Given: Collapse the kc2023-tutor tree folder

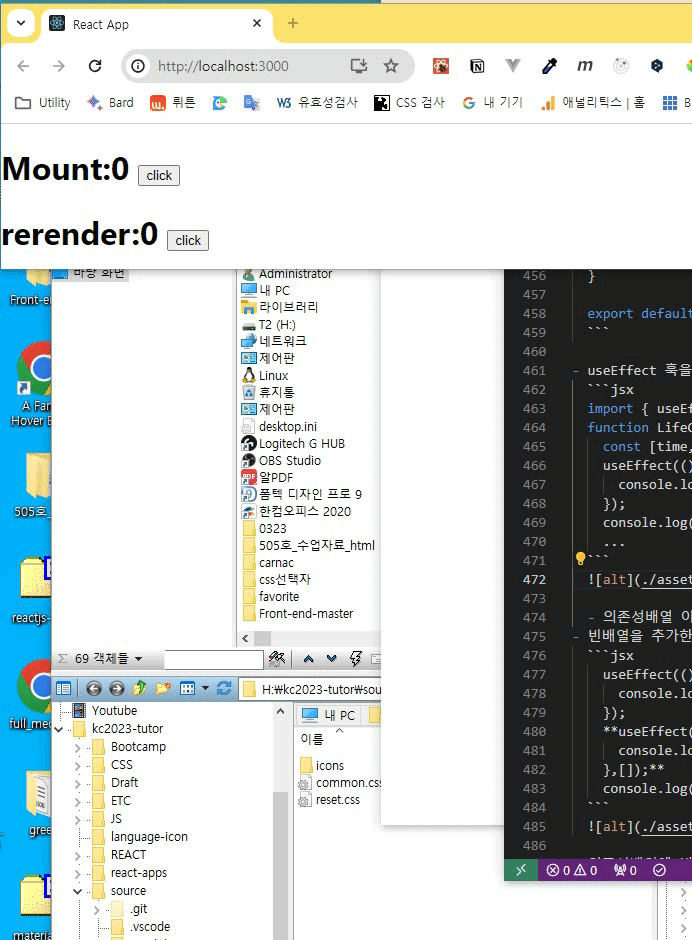Looking at the screenshot, I should click(59, 730).
